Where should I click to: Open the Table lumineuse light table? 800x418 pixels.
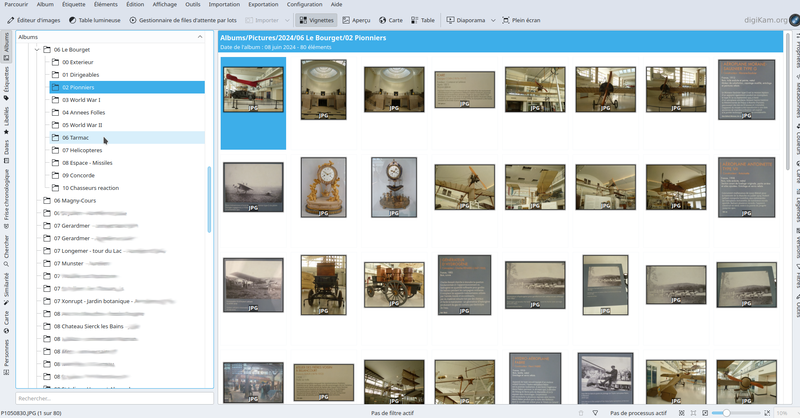pos(97,20)
